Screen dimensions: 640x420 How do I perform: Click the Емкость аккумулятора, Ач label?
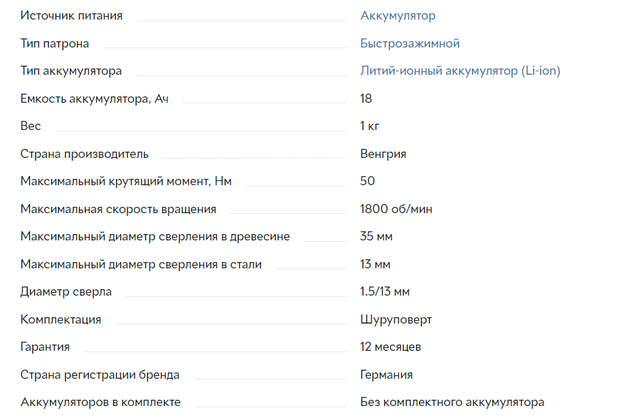88,99
